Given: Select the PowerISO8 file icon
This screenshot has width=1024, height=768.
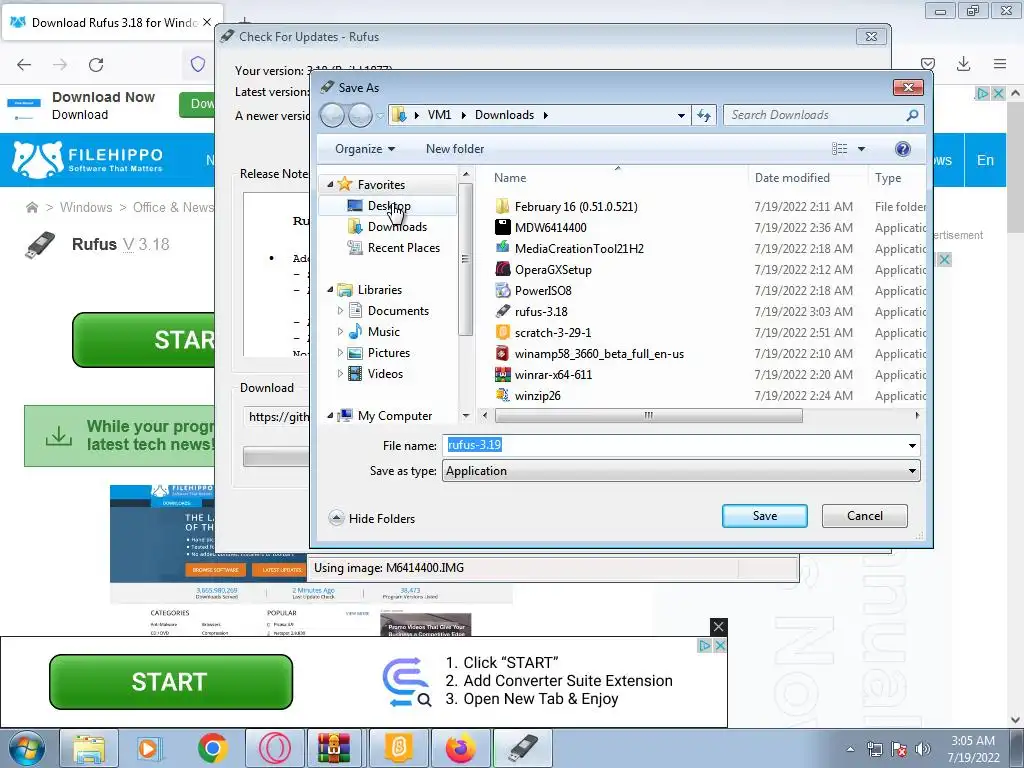Looking at the screenshot, I should 502,290.
